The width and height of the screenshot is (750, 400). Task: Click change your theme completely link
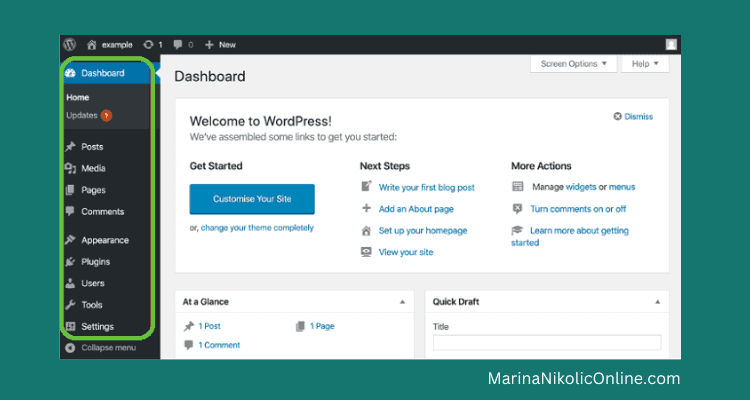click(257, 228)
